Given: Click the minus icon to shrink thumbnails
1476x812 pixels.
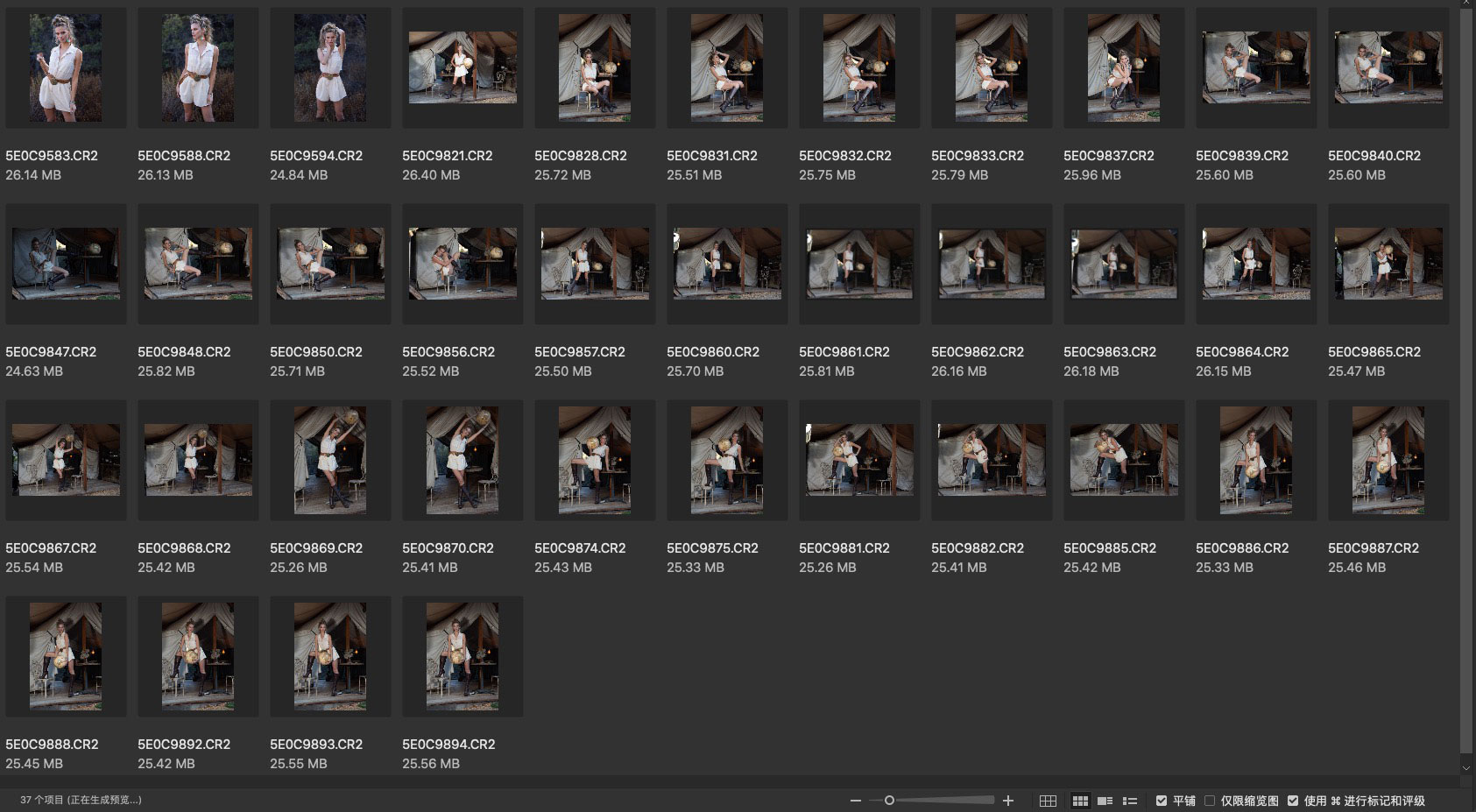Looking at the screenshot, I should (x=856, y=801).
